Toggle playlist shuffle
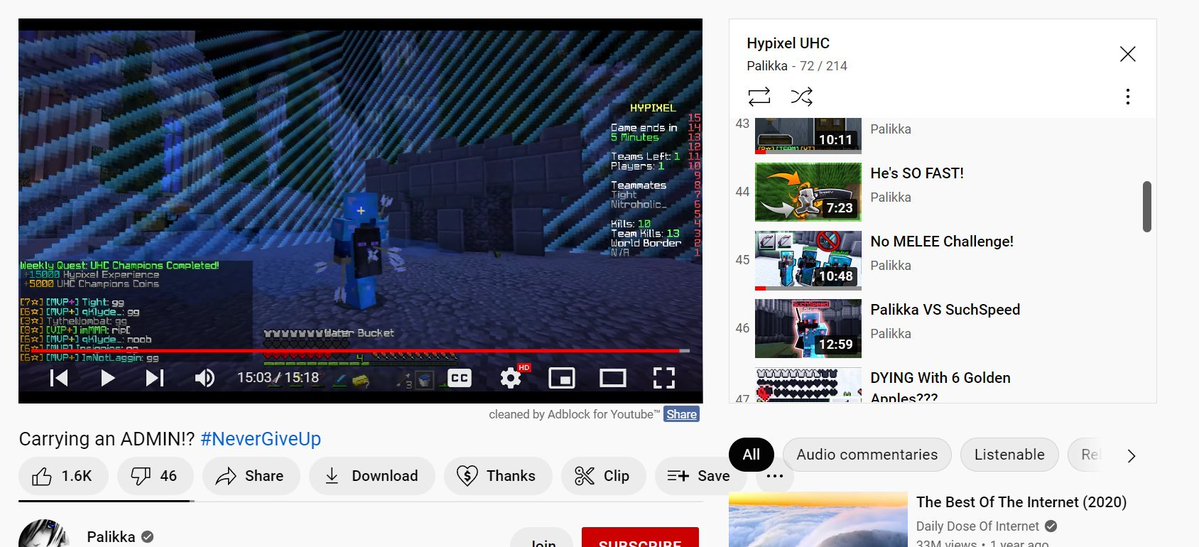1199x547 pixels. (x=801, y=96)
